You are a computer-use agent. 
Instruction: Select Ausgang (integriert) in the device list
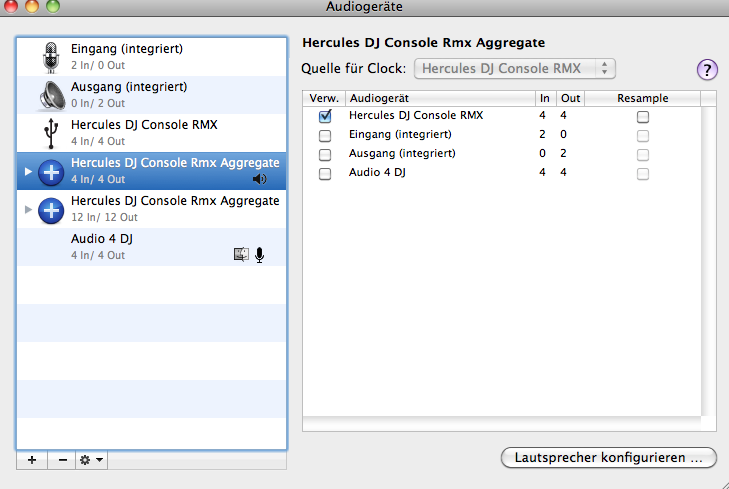click(x=152, y=95)
